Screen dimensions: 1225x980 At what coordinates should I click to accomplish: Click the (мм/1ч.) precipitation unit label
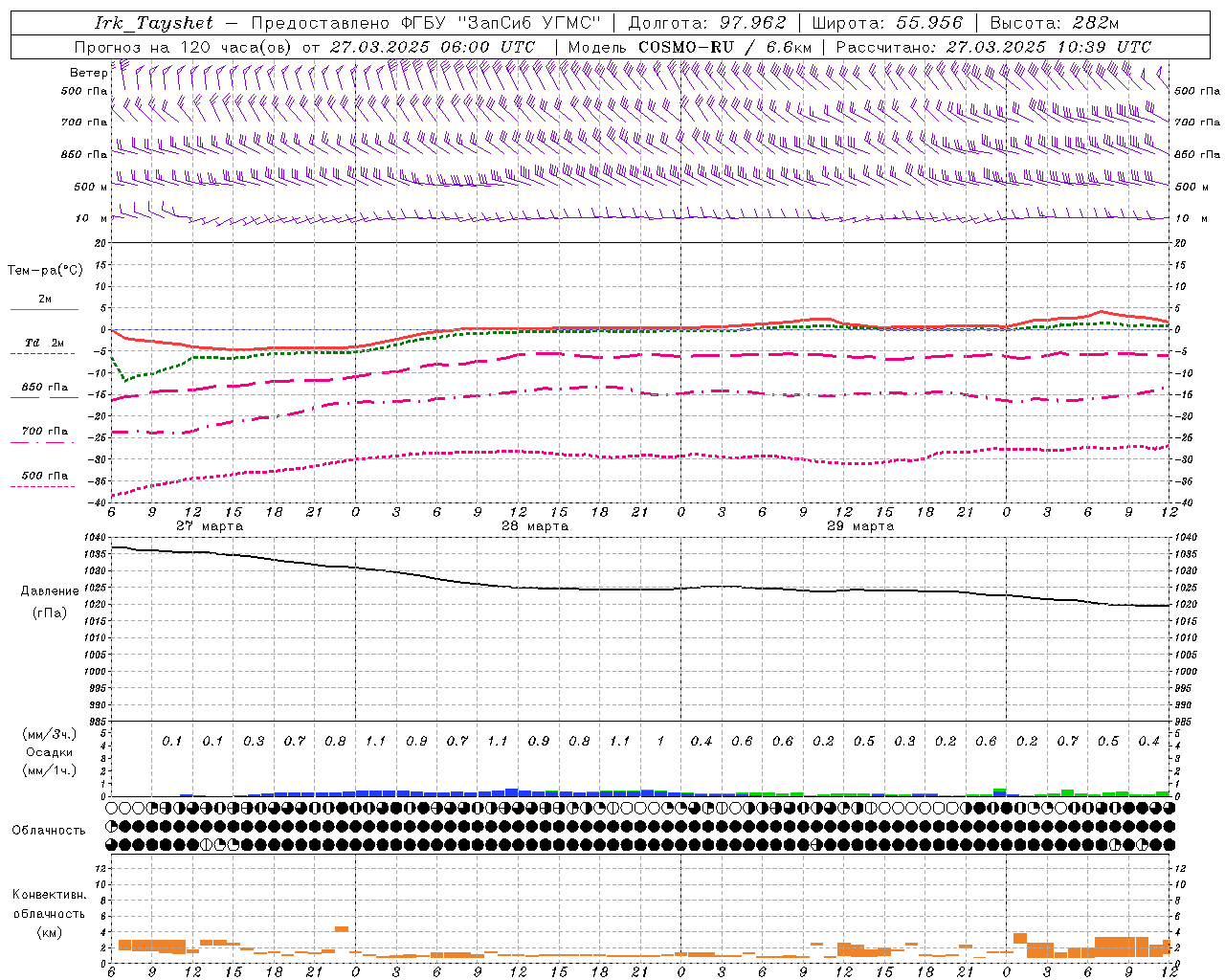[x=51, y=770]
